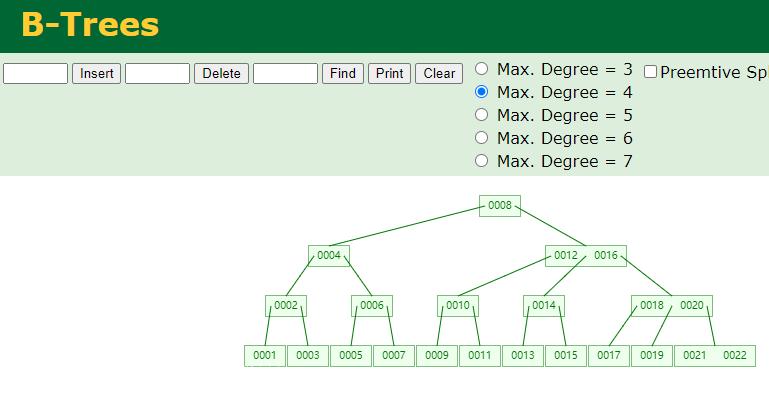Image resolution: width=769 pixels, height=393 pixels.
Task: Select Max. Degree = 3 radio button
Action: (482, 69)
